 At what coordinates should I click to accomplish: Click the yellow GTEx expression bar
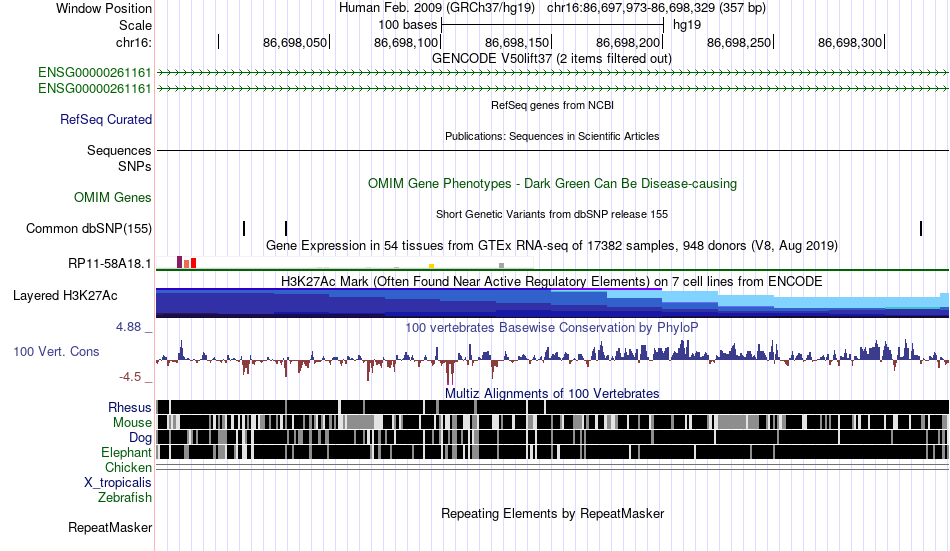(x=431, y=266)
